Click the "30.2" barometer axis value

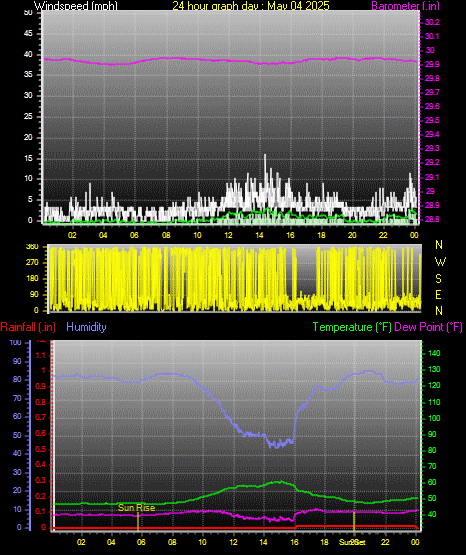(x=432, y=22)
